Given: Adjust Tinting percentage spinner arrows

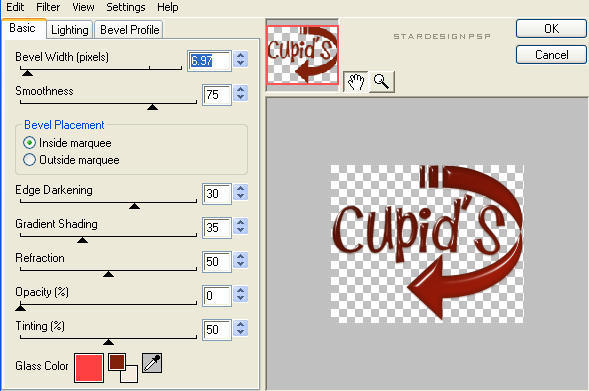Looking at the screenshot, I should coord(240,329).
